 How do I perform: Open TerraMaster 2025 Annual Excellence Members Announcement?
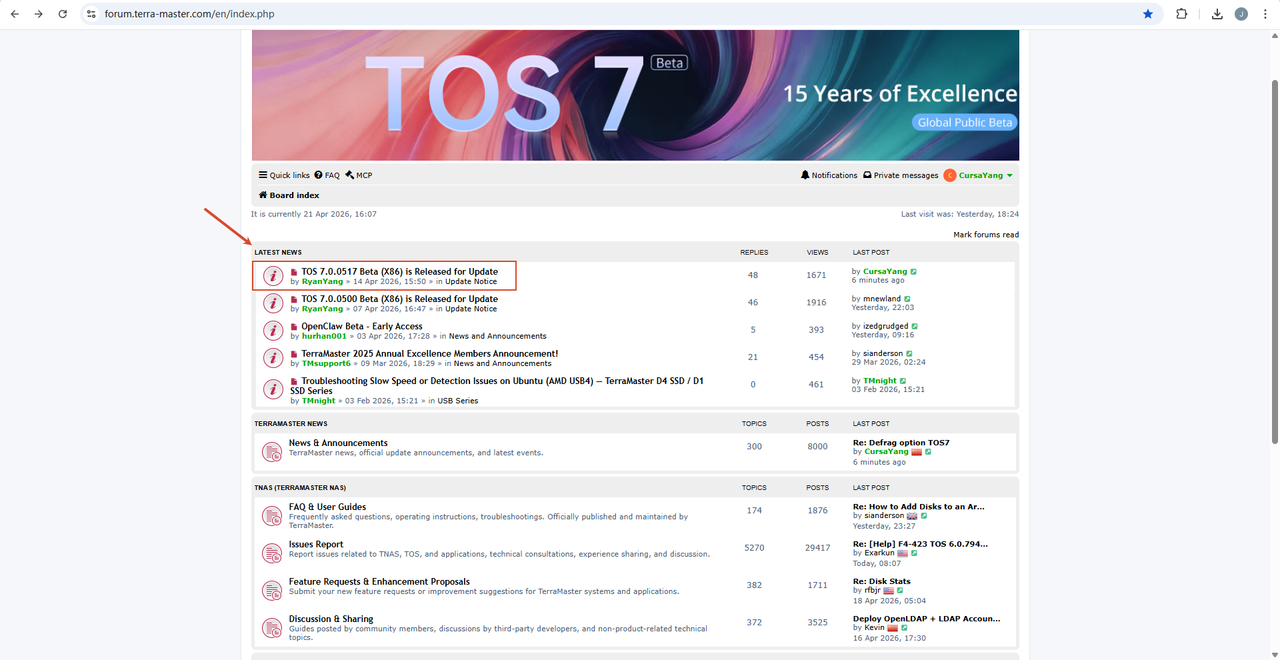[x=430, y=354]
